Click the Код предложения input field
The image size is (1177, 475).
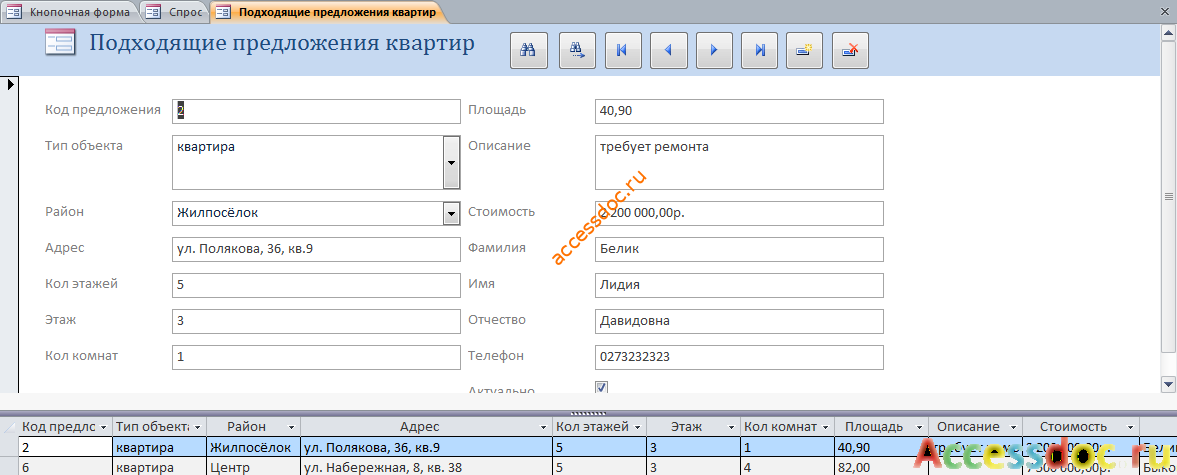click(x=316, y=111)
